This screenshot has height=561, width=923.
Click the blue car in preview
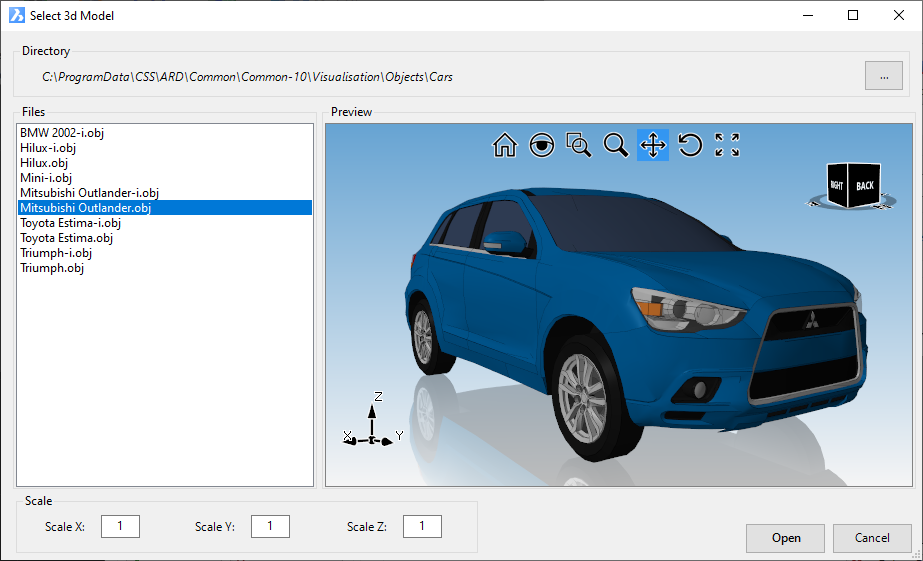636,324
